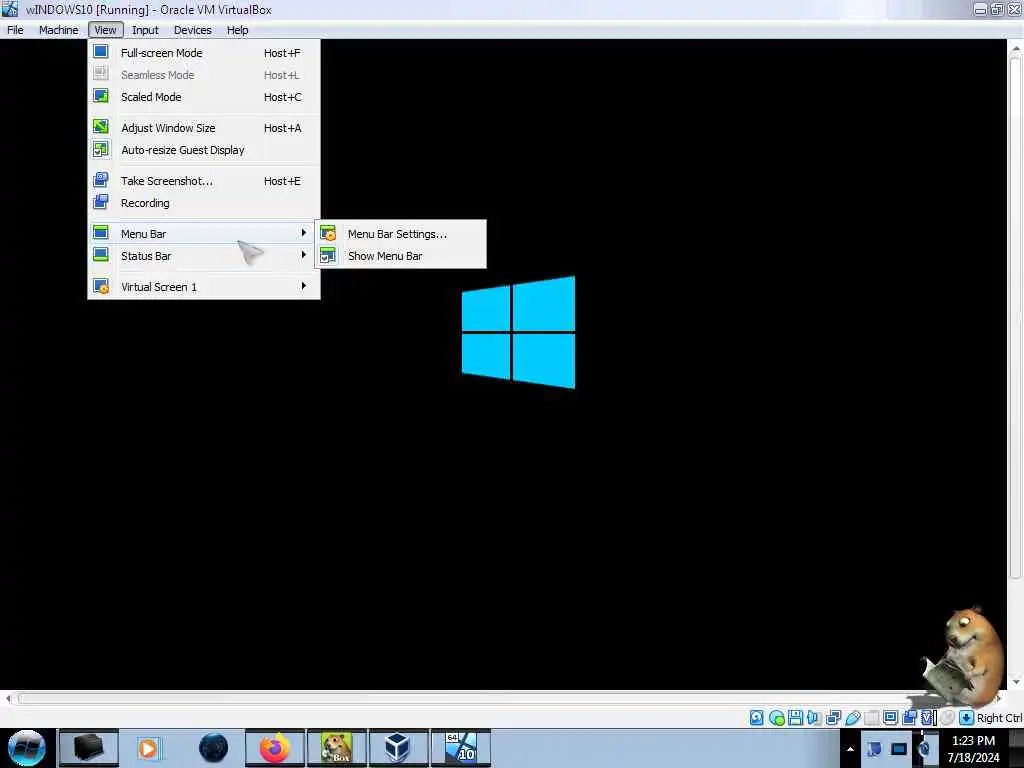Click the CPU virtualization V icon

pyautogui.click(x=928, y=718)
